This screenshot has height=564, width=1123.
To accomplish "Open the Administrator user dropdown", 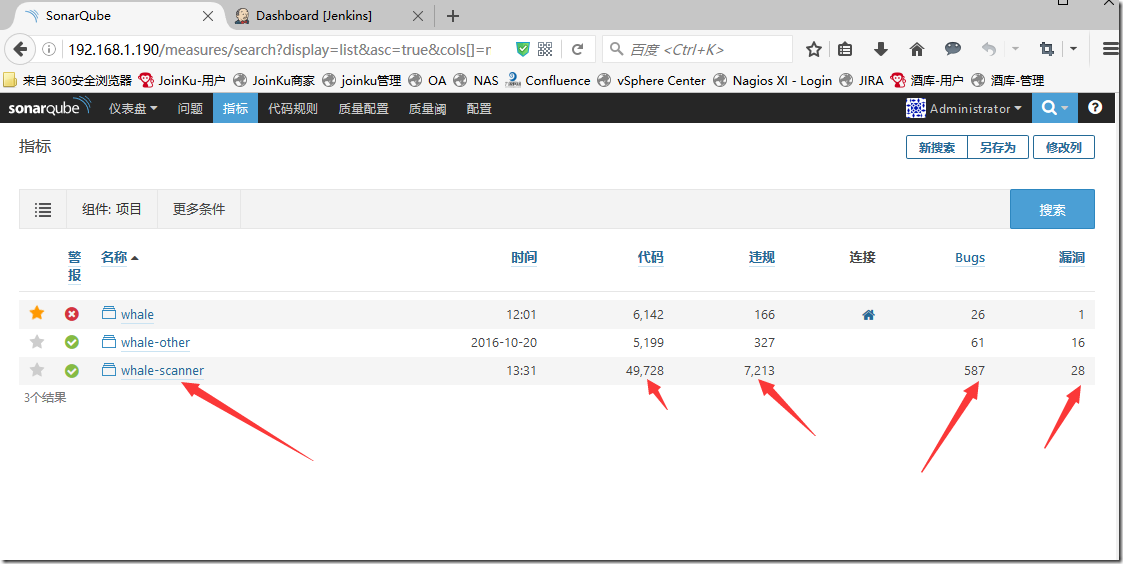I will tap(964, 108).
